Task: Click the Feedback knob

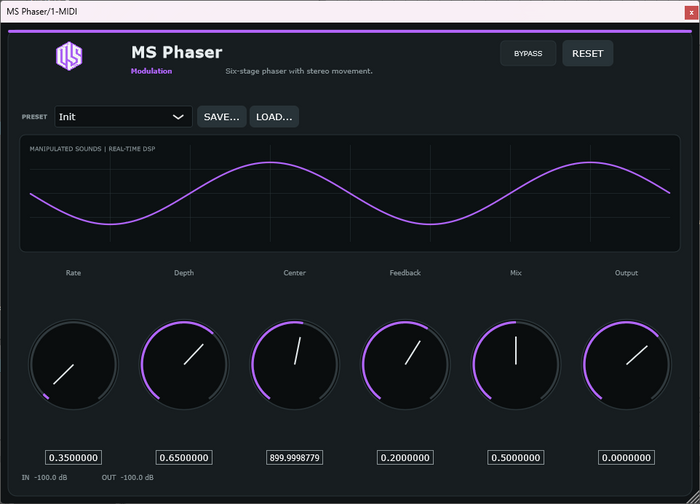Action: [x=405, y=364]
